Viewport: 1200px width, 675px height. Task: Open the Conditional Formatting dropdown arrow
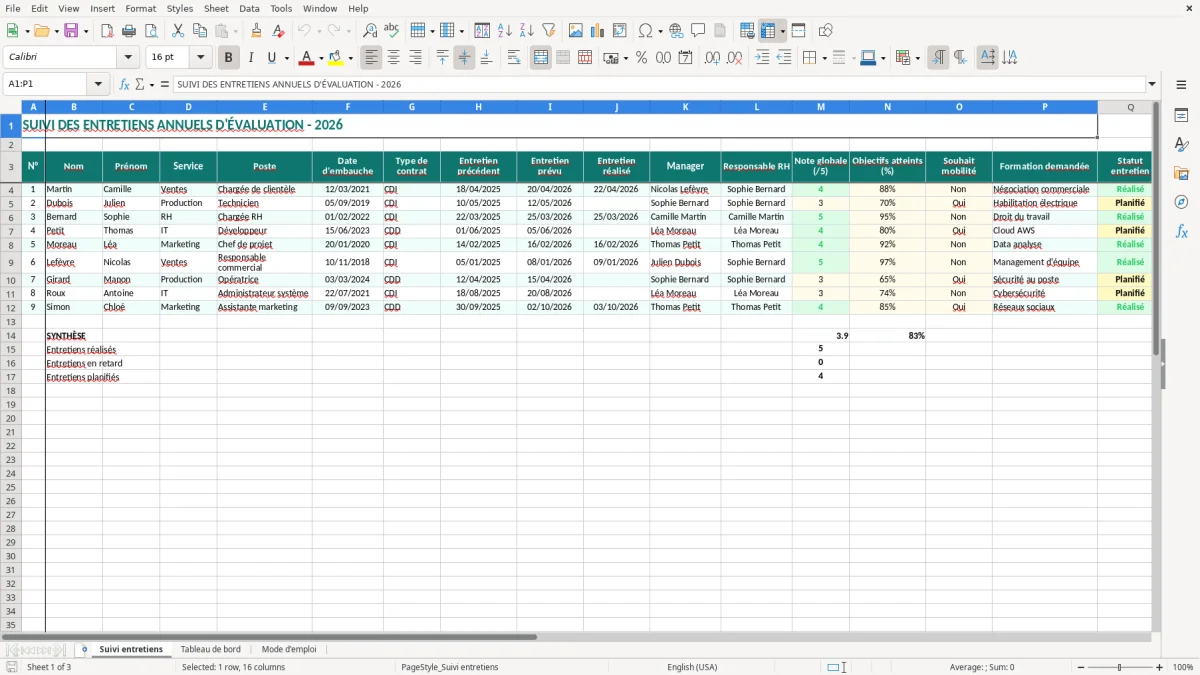click(x=917, y=58)
